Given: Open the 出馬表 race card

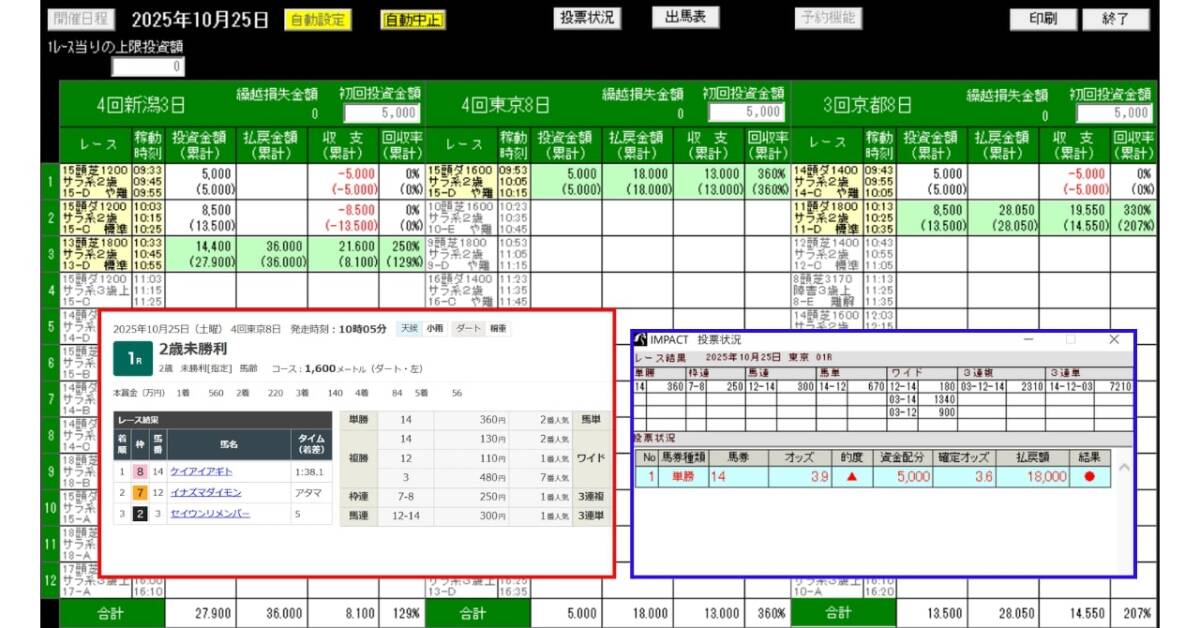Looking at the screenshot, I should pyautogui.click(x=685, y=18).
